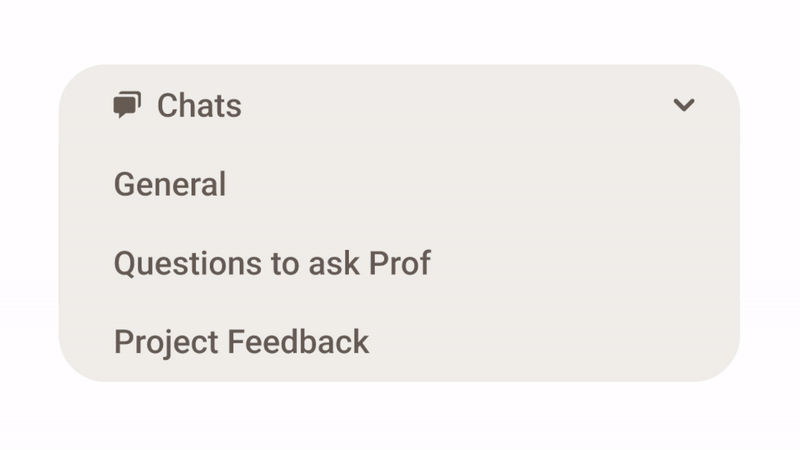Viewport: 800px width, 450px height.
Task: Click the General list item
Action: (170, 184)
